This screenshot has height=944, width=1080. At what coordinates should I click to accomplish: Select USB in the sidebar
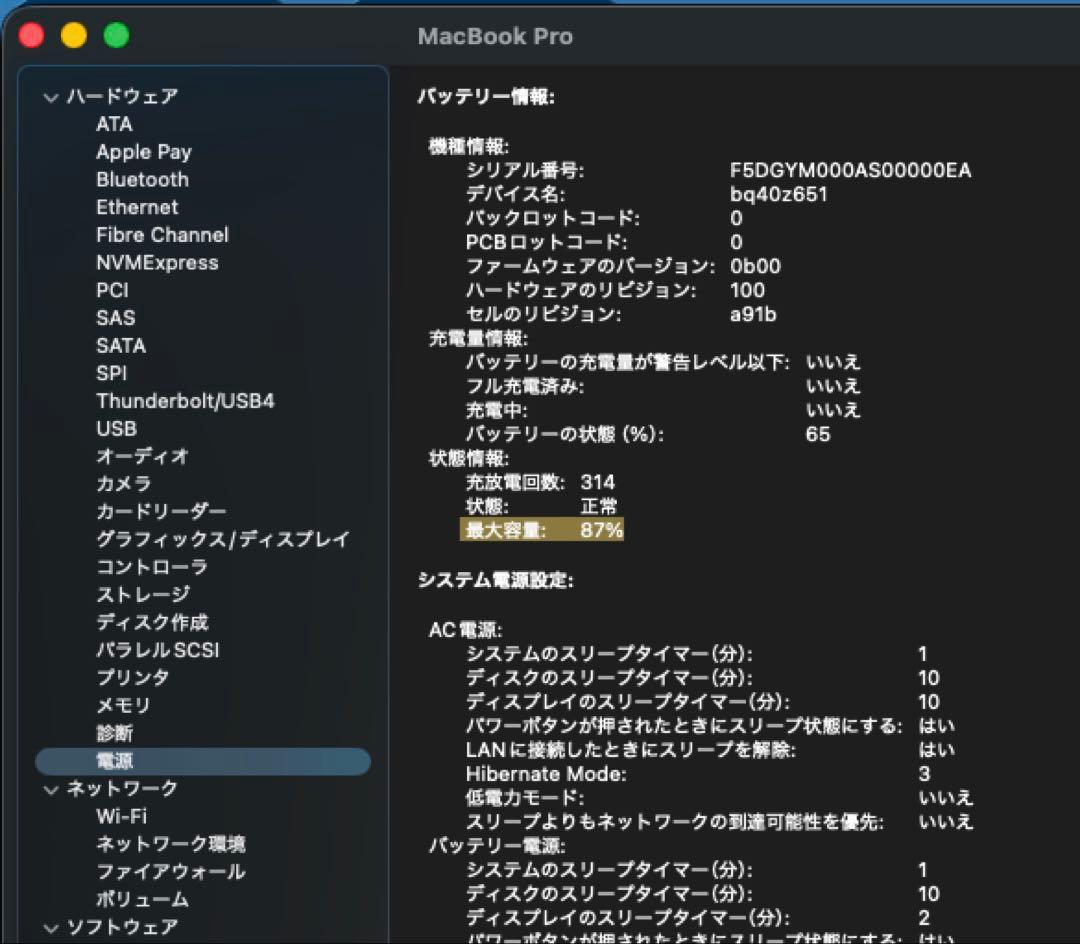click(x=116, y=428)
